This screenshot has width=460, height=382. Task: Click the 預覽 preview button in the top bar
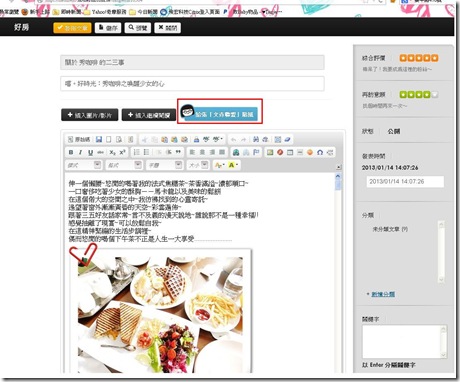[x=138, y=28]
